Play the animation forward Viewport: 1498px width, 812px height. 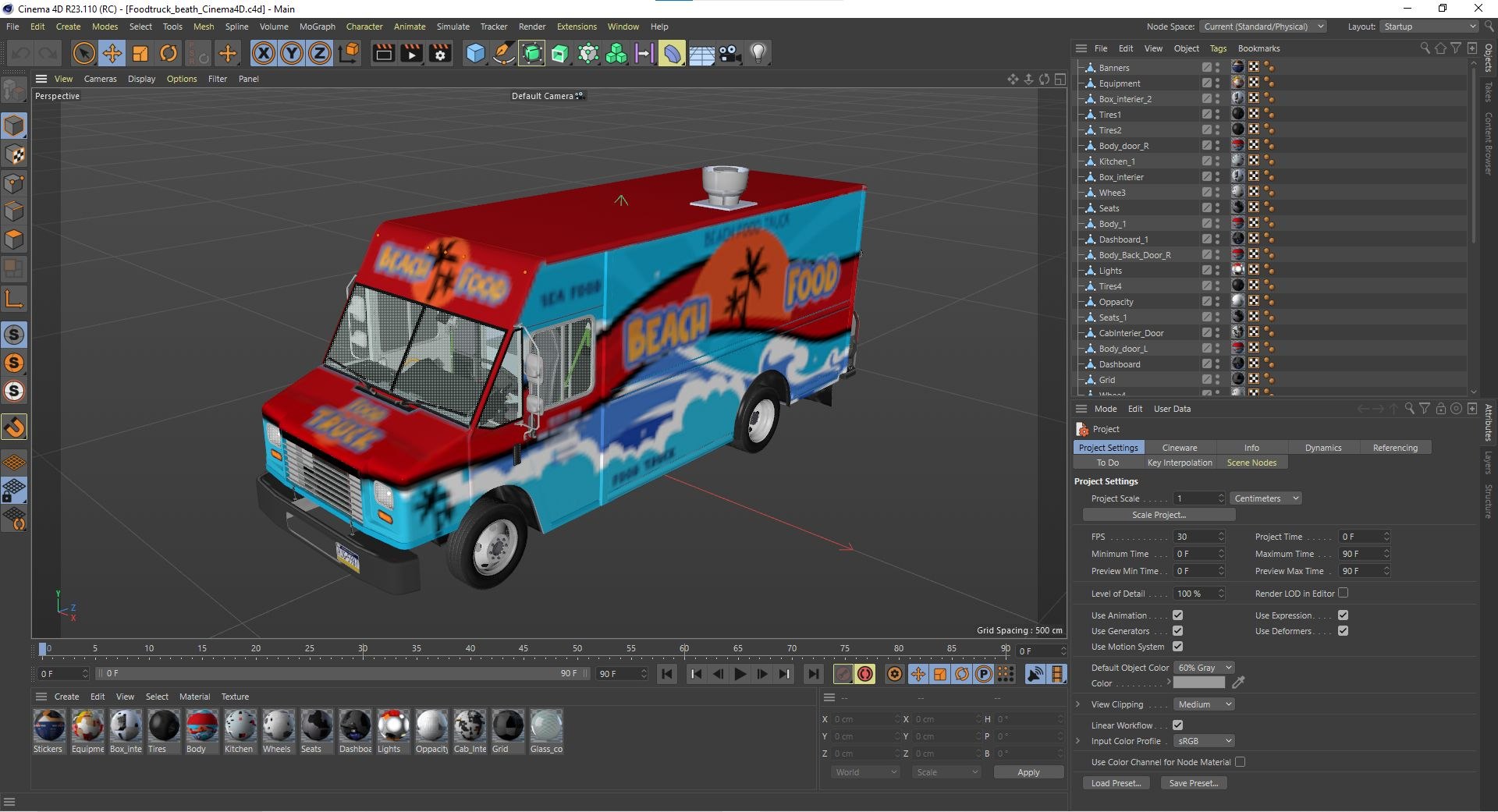coord(740,674)
